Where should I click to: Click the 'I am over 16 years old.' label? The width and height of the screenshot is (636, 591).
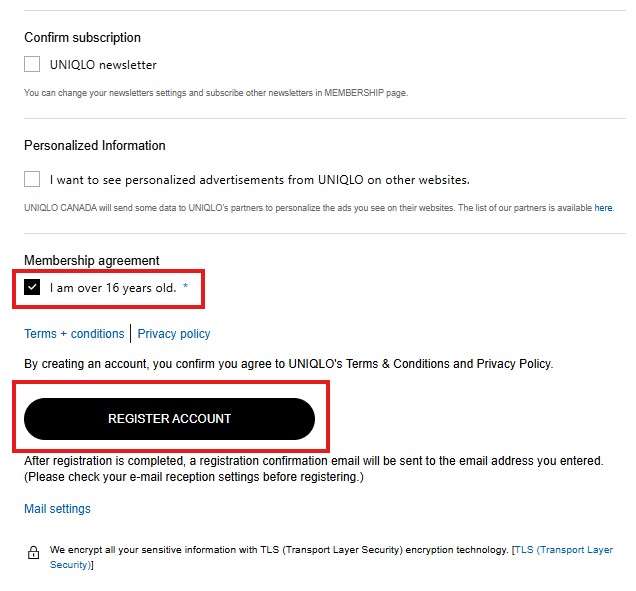pyautogui.click(x=113, y=288)
